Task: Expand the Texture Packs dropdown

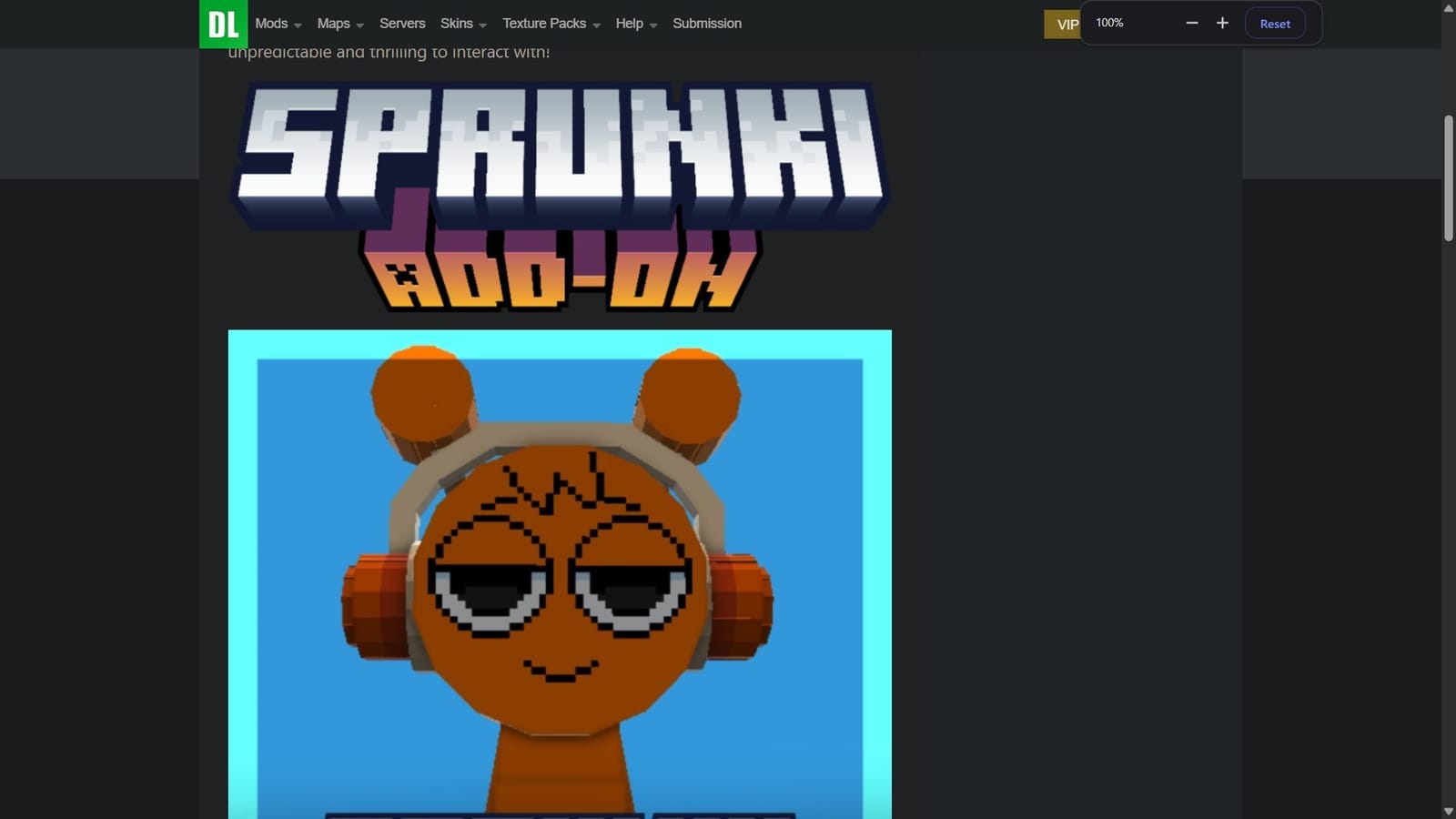Action: point(544,23)
